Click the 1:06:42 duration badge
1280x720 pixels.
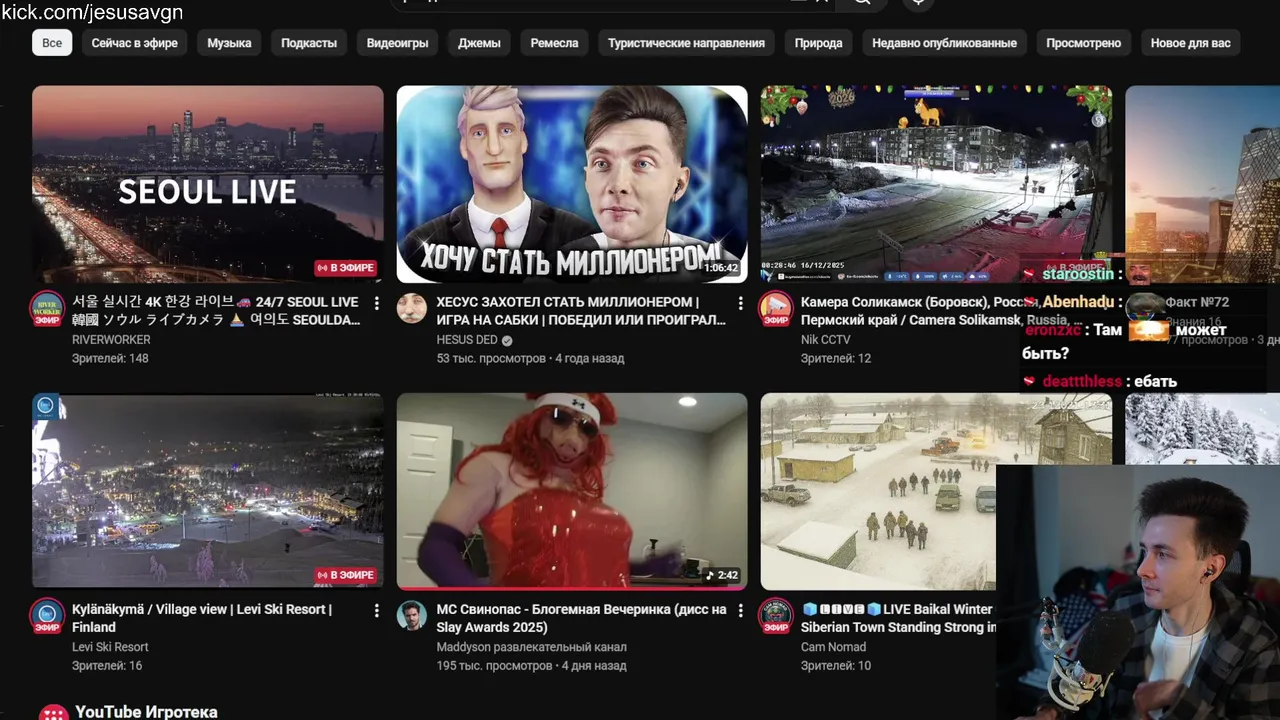(x=720, y=268)
